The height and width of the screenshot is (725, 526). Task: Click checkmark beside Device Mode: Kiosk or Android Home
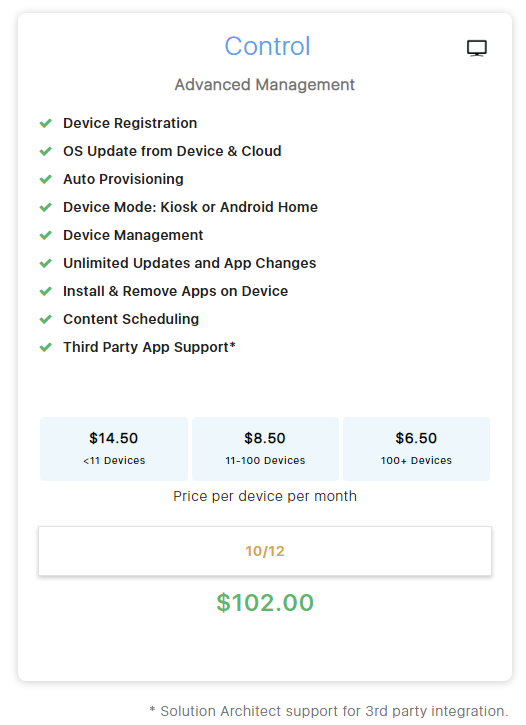[46, 207]
